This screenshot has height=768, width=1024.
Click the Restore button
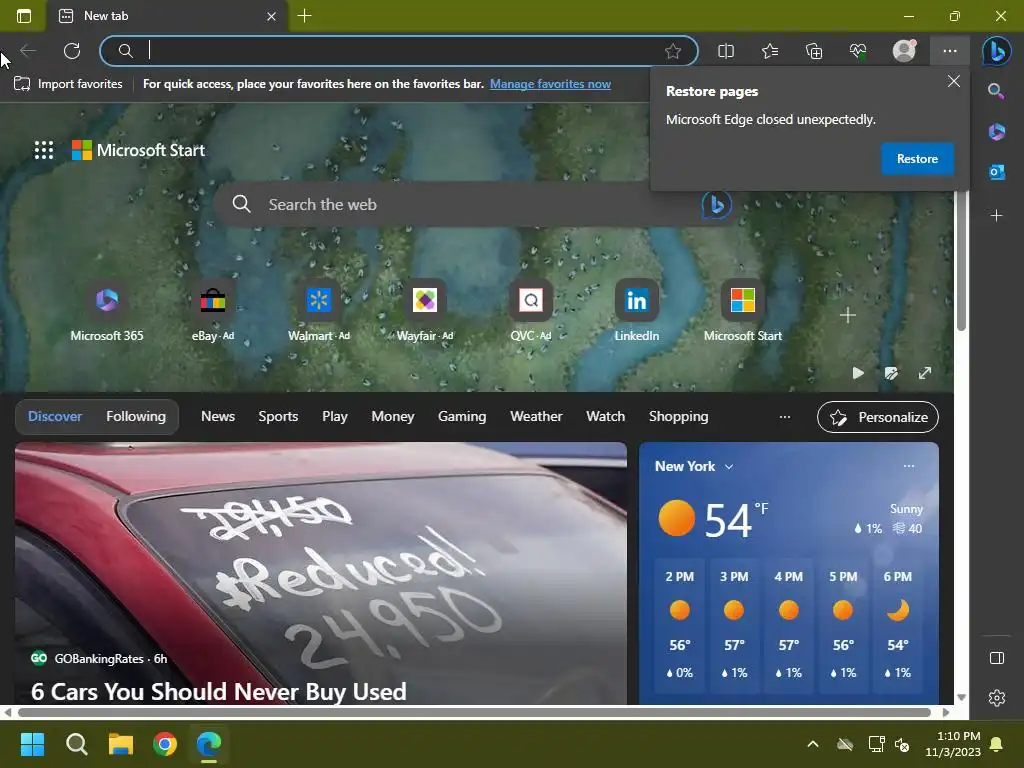tap(917, 159)
